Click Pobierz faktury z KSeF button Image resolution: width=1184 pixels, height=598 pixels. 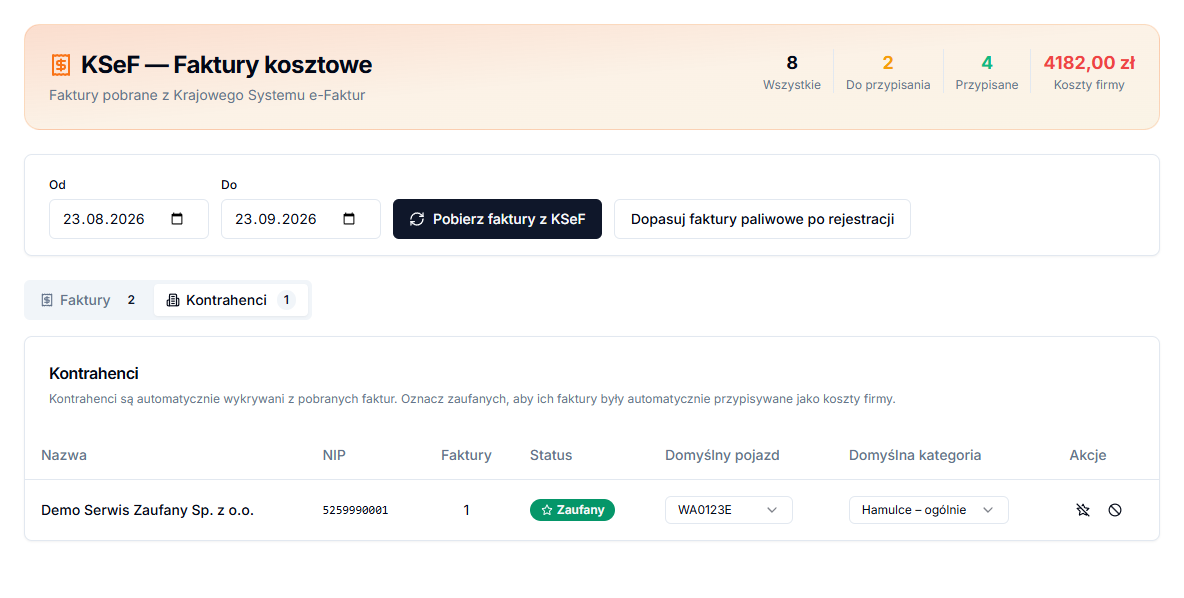tap(497, 219)
